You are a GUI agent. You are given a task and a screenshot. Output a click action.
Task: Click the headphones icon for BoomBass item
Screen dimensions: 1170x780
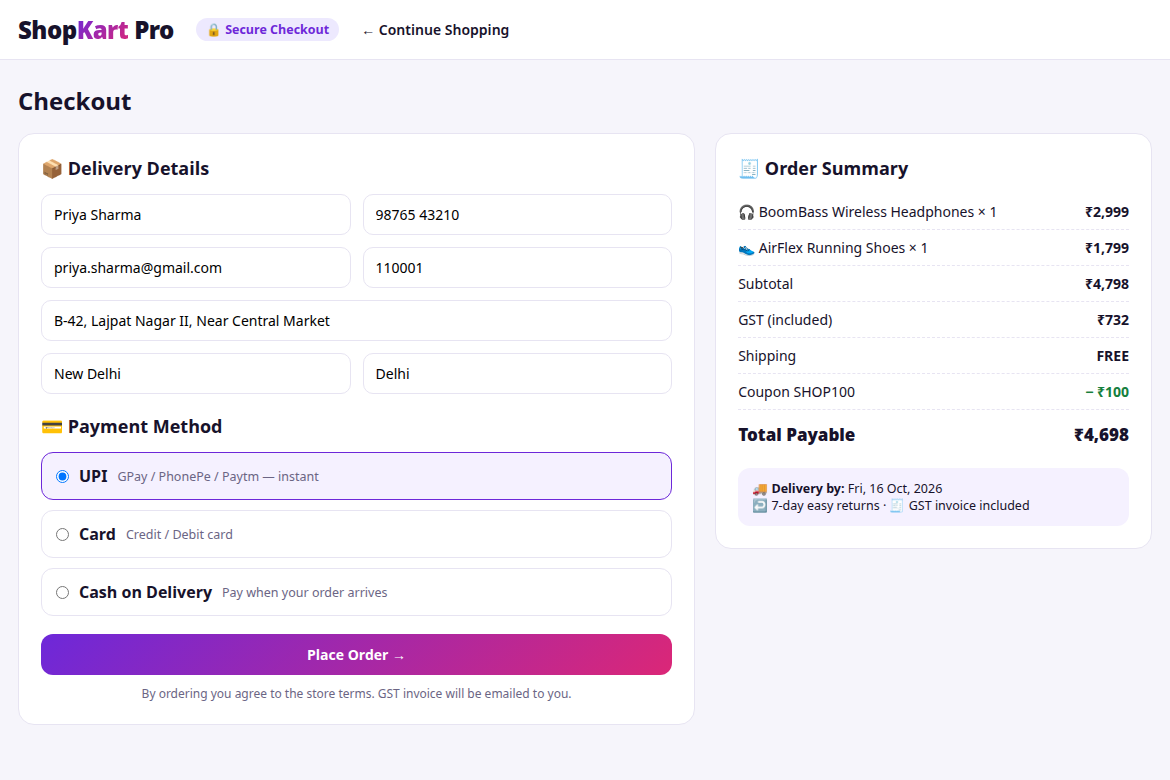(746, 213)
